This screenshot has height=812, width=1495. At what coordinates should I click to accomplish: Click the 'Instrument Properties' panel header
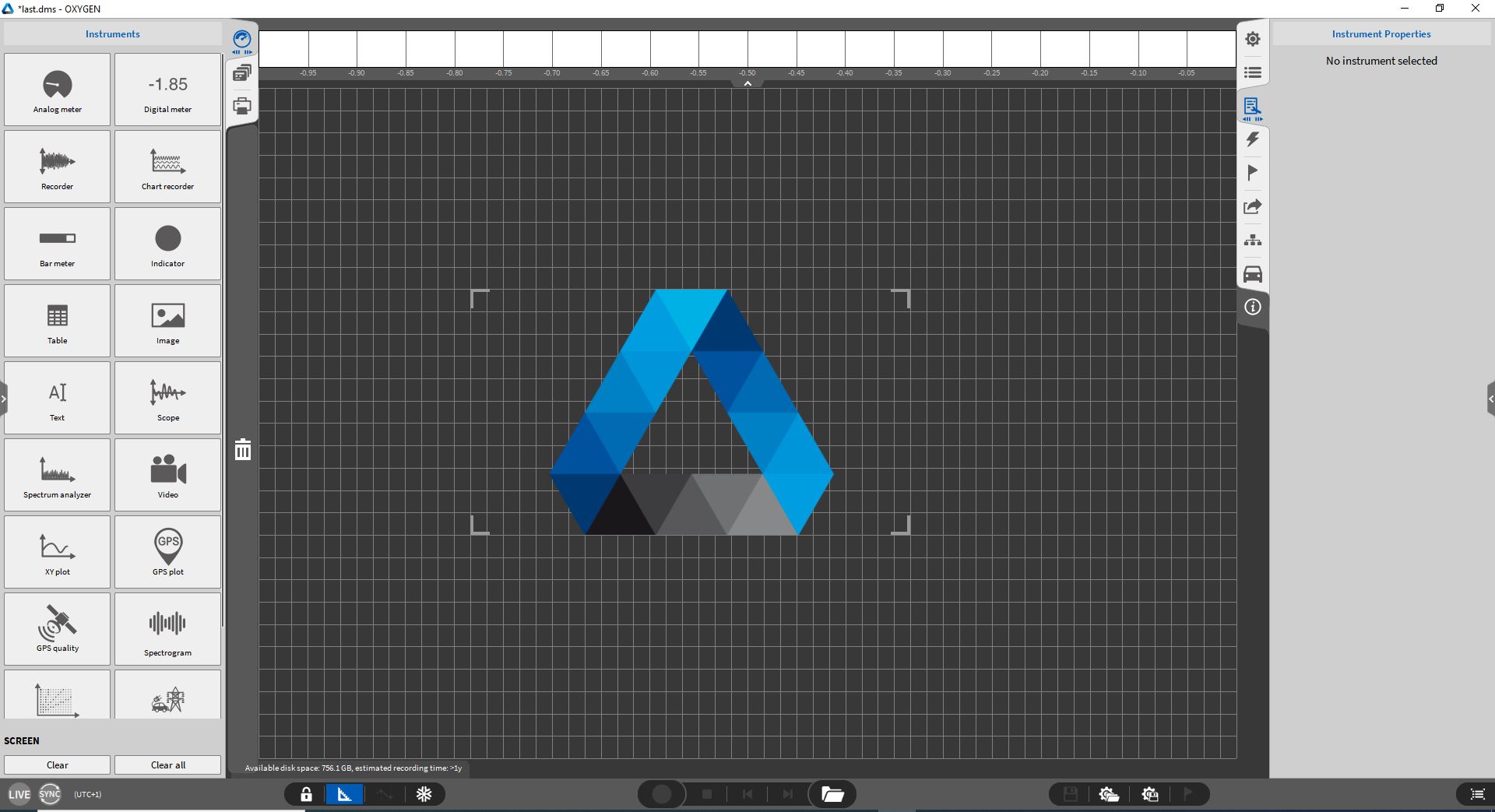(1381, 34)
